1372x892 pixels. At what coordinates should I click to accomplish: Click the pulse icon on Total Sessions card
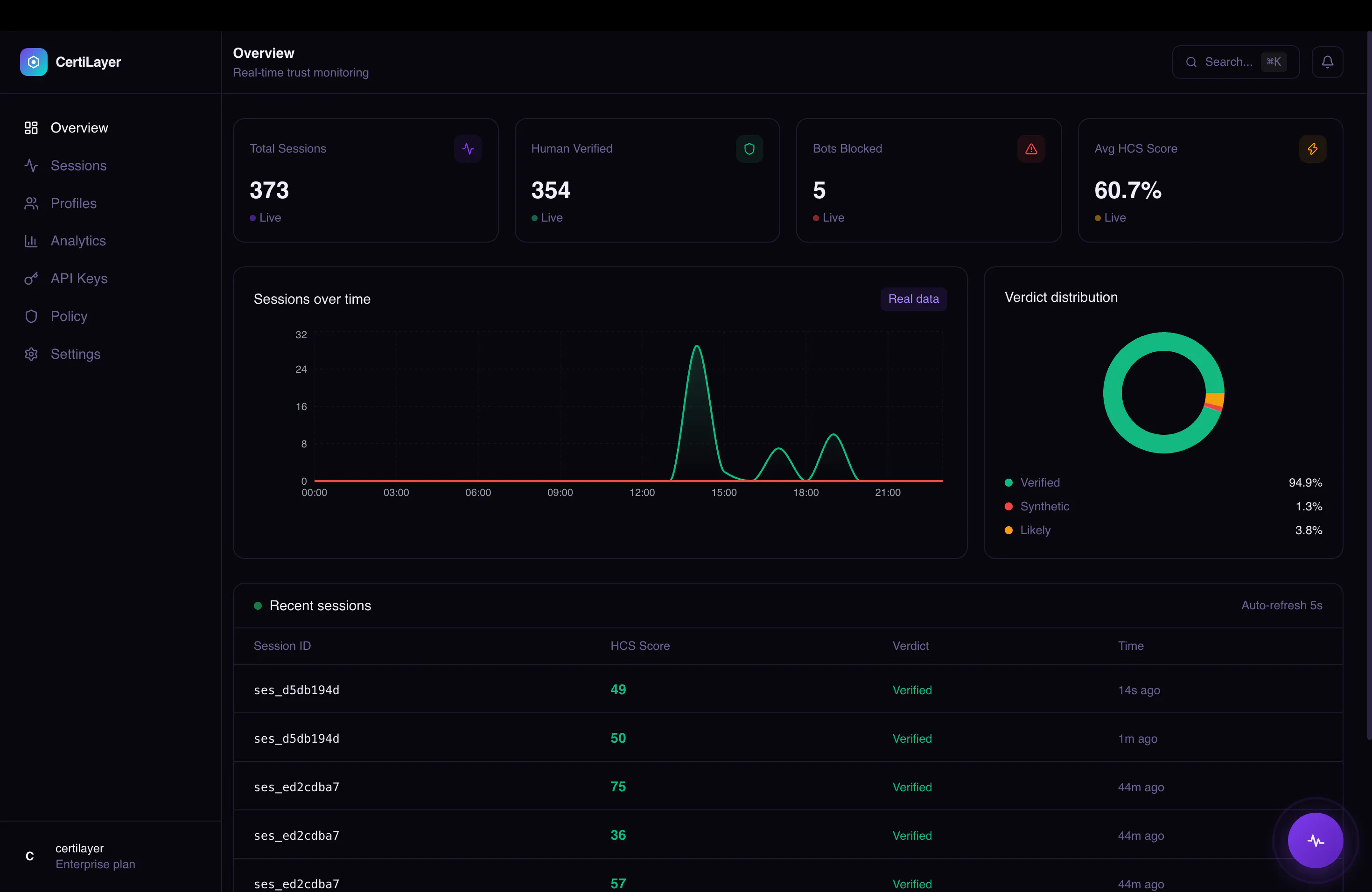pos(468,149)
